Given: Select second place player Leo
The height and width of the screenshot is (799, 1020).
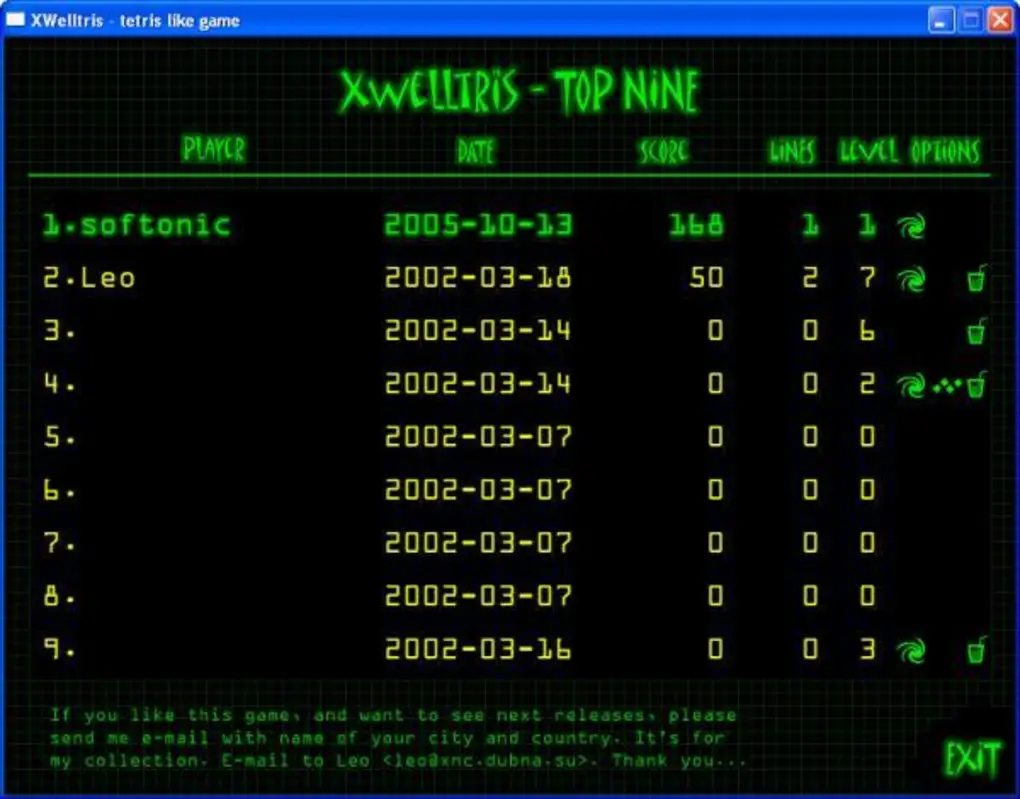Looking at the screenshot, I should (107, 278).
